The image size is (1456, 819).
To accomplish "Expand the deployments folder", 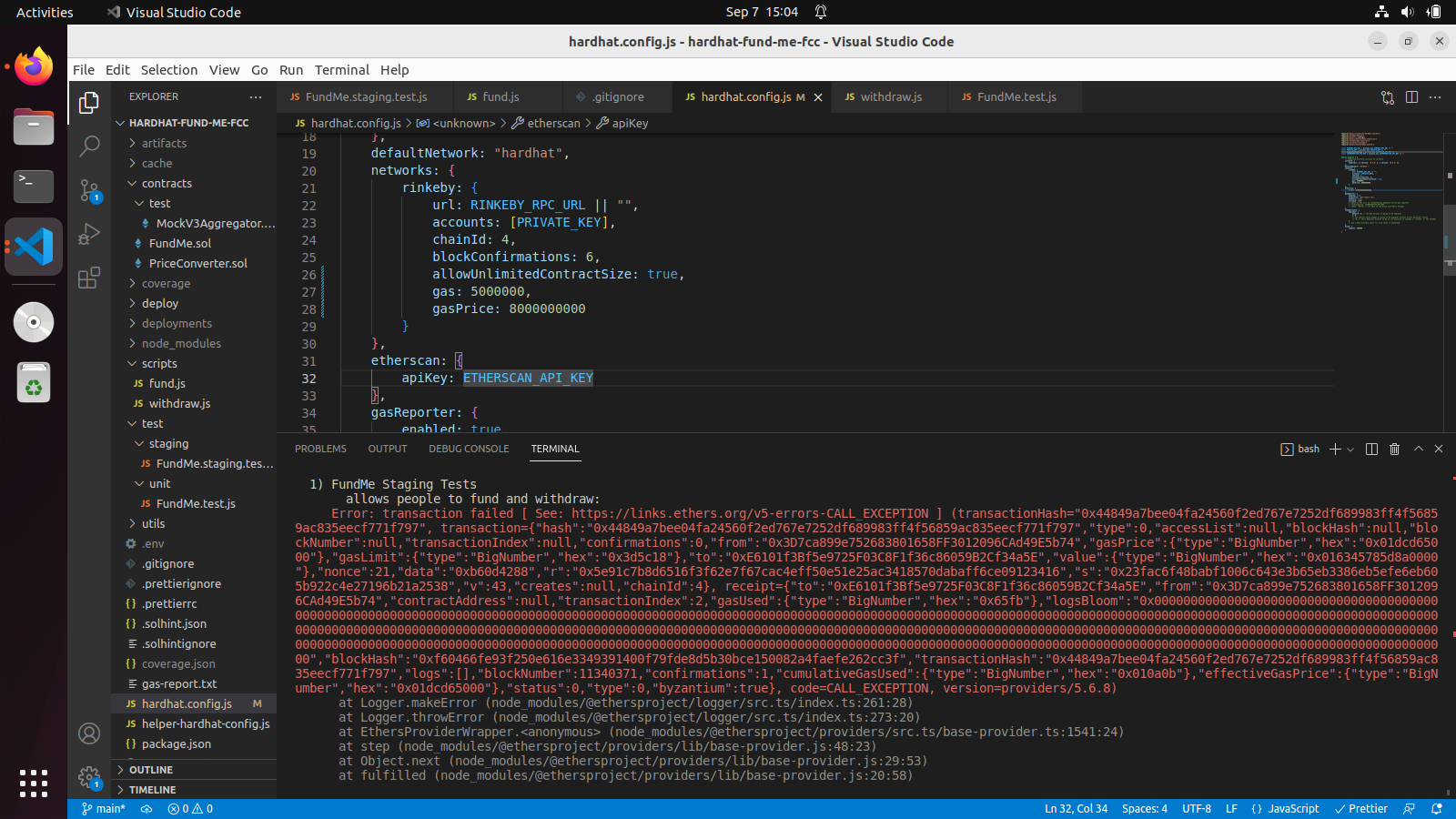I will click(194, 323).
